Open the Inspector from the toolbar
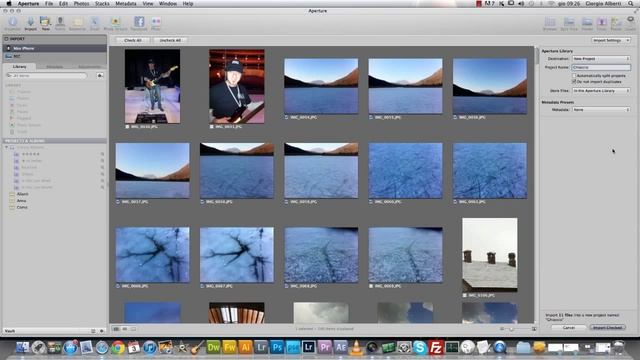The height and width of the screenshot is (360, 640). click(12, 23)
